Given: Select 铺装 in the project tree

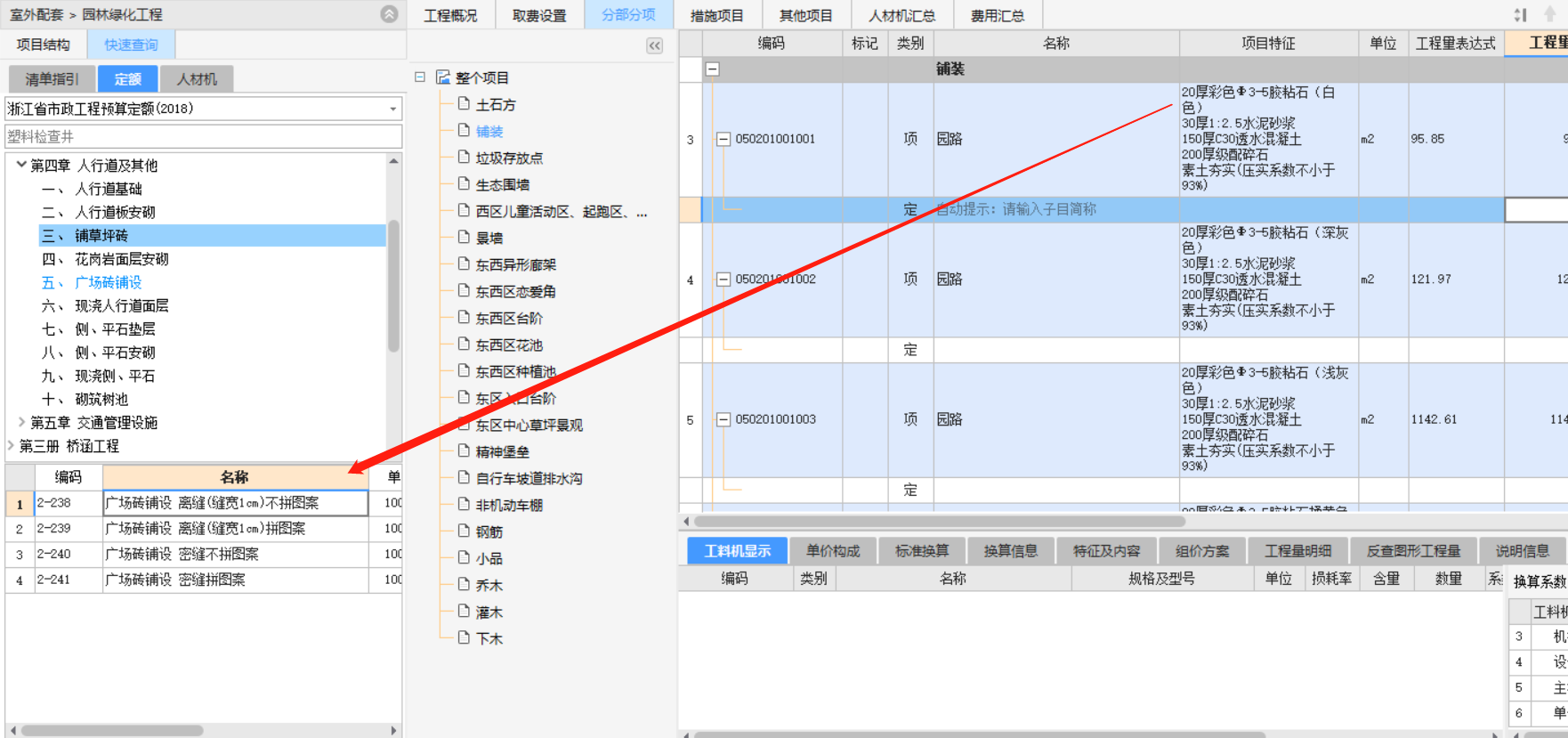Looking at the screenshot, I should (x=489, y=131).
